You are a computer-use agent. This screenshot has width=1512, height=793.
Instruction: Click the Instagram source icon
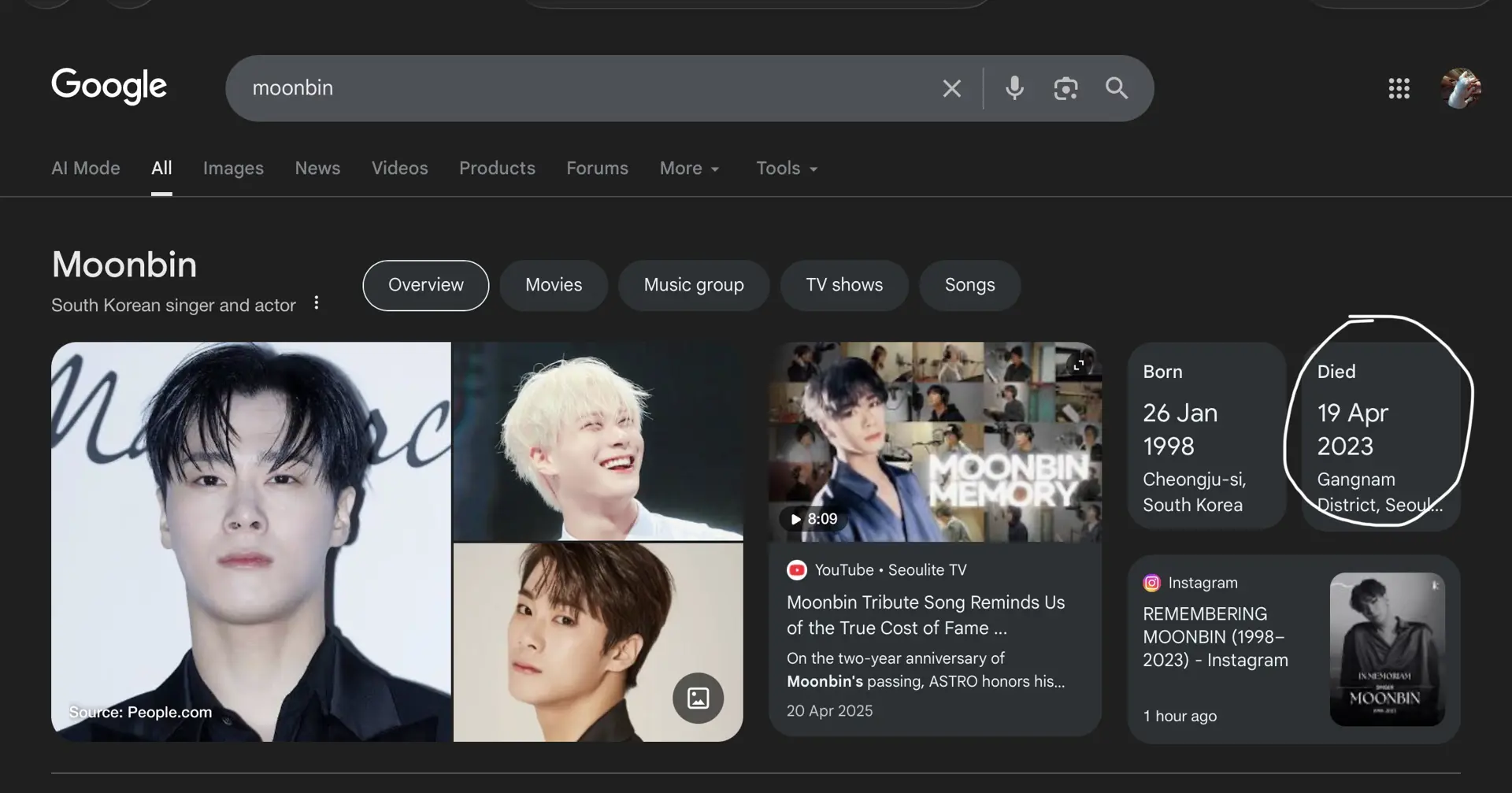(x=1151, y=583)
